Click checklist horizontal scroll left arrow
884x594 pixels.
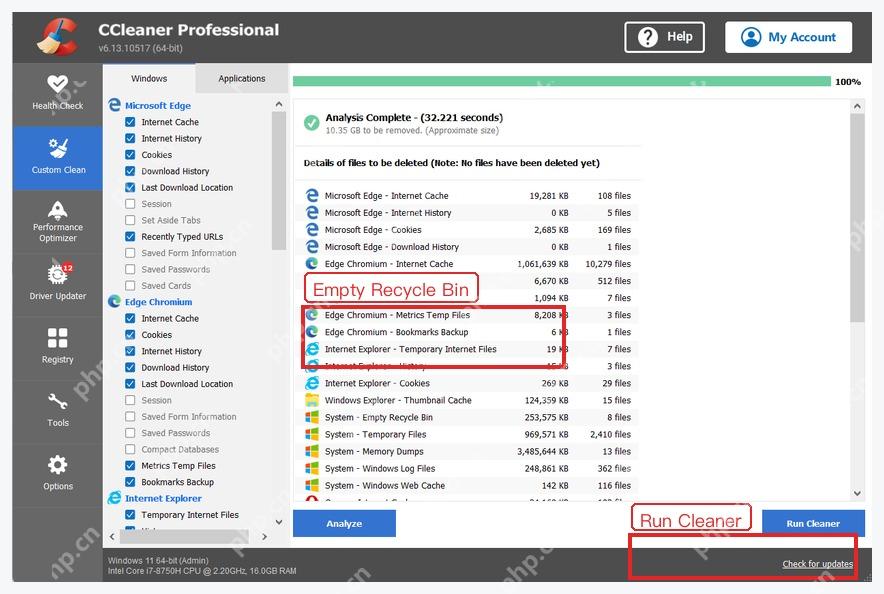(112, 537)
